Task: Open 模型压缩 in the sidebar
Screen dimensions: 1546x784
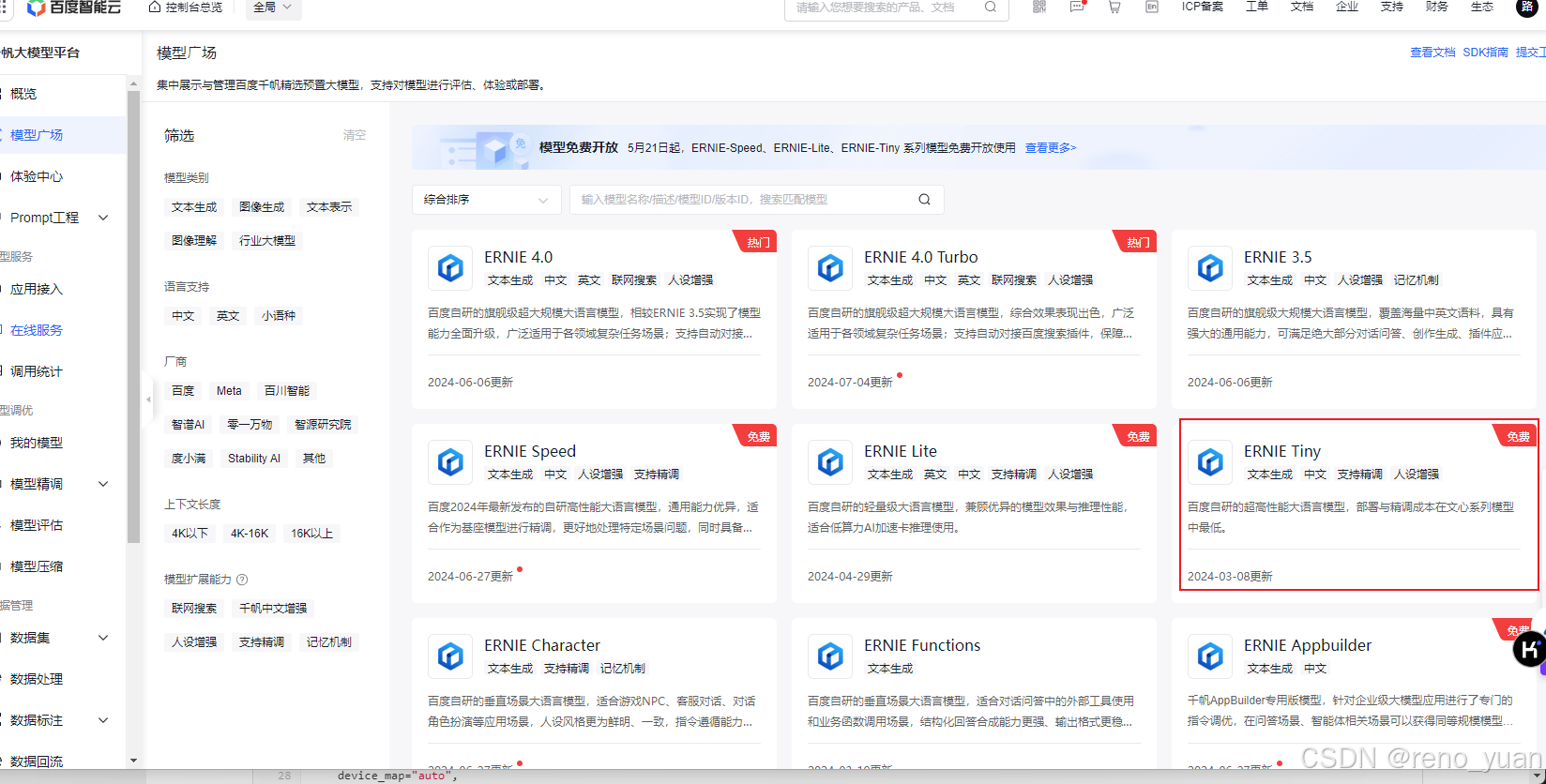Action: click(x=37, y=566)
